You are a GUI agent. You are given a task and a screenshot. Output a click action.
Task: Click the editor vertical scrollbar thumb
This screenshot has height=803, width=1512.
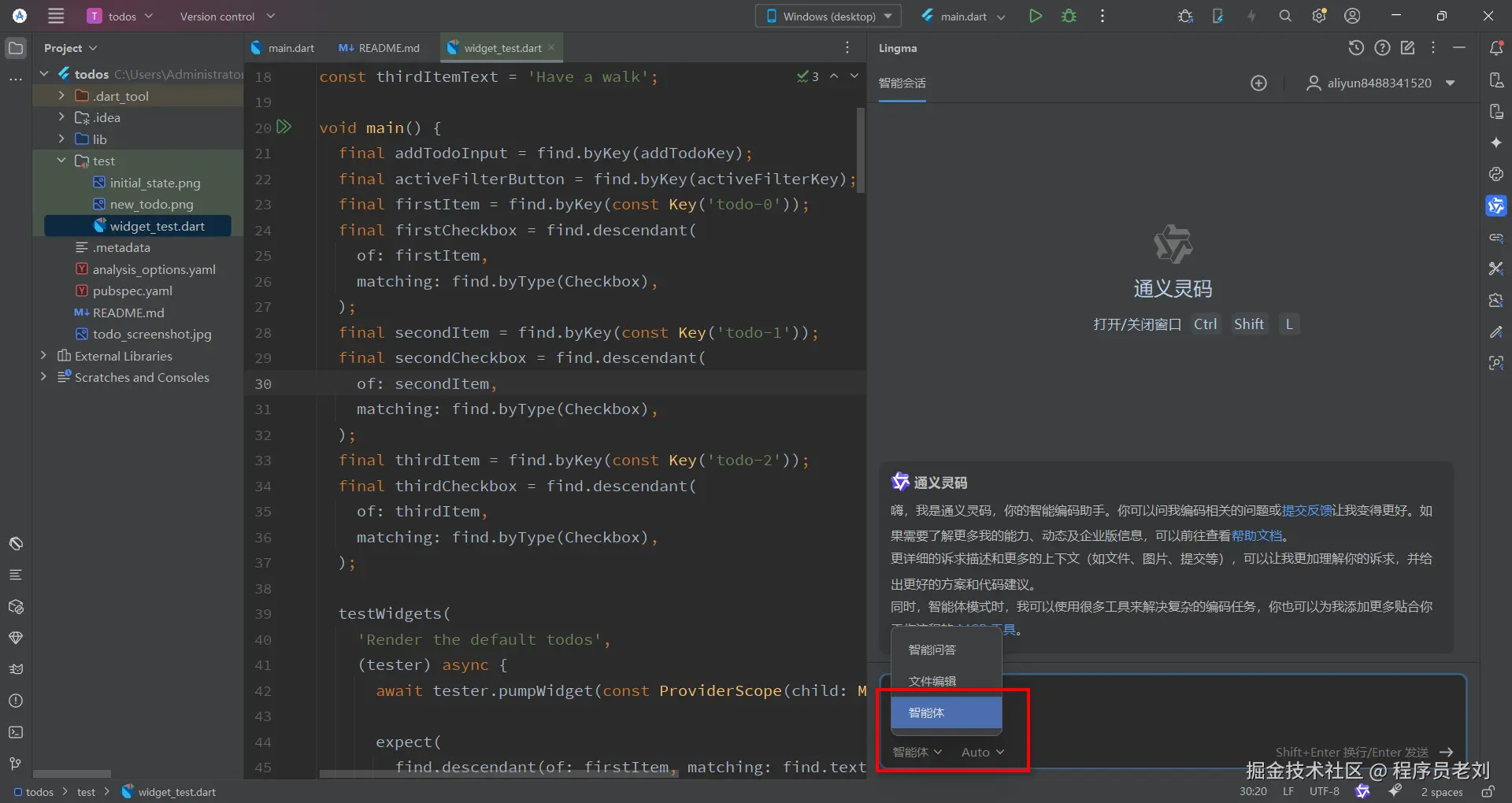click(861, 150)
